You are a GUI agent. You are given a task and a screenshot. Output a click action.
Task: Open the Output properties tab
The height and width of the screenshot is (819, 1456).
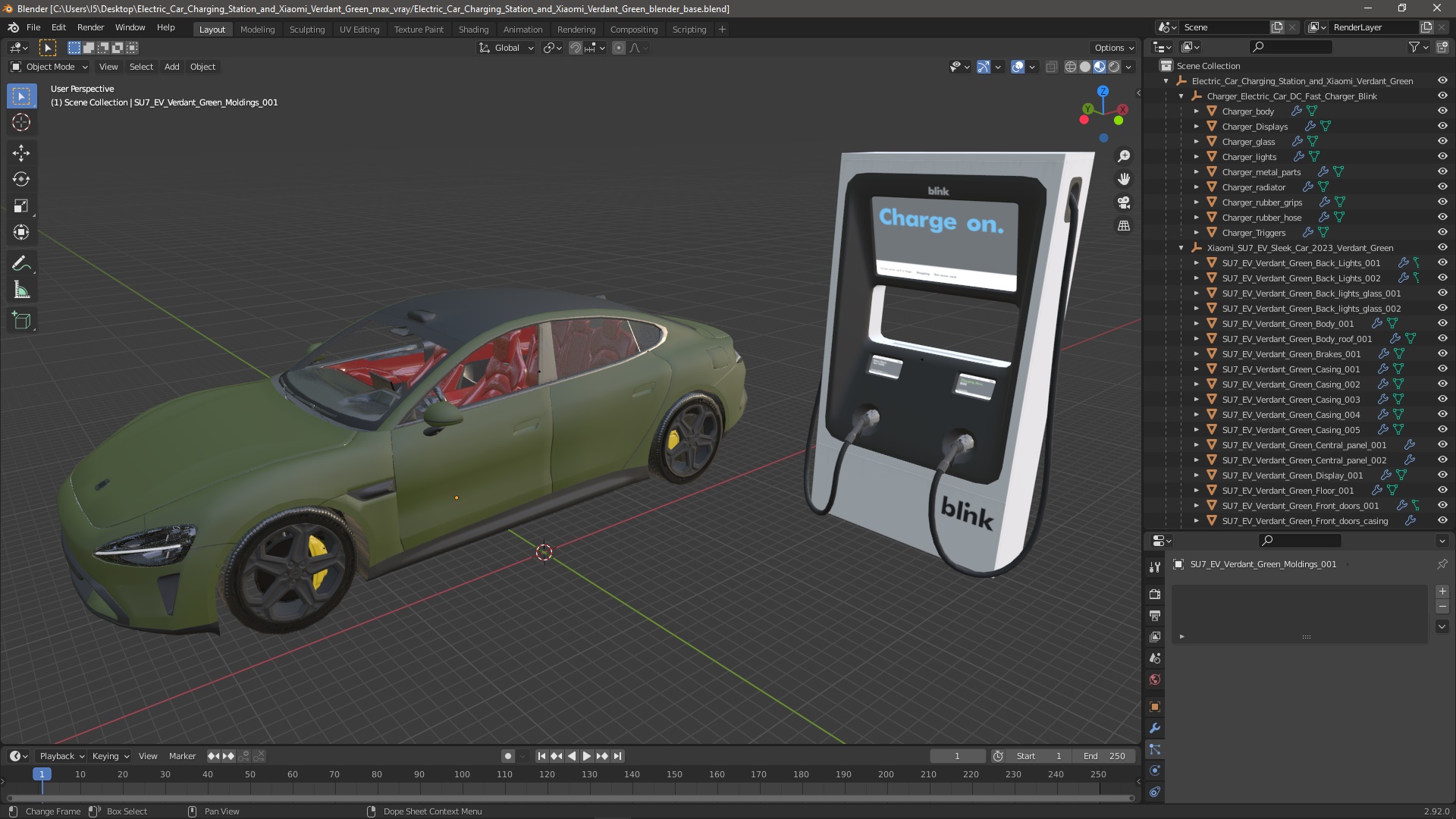[x=1155, y=616]
